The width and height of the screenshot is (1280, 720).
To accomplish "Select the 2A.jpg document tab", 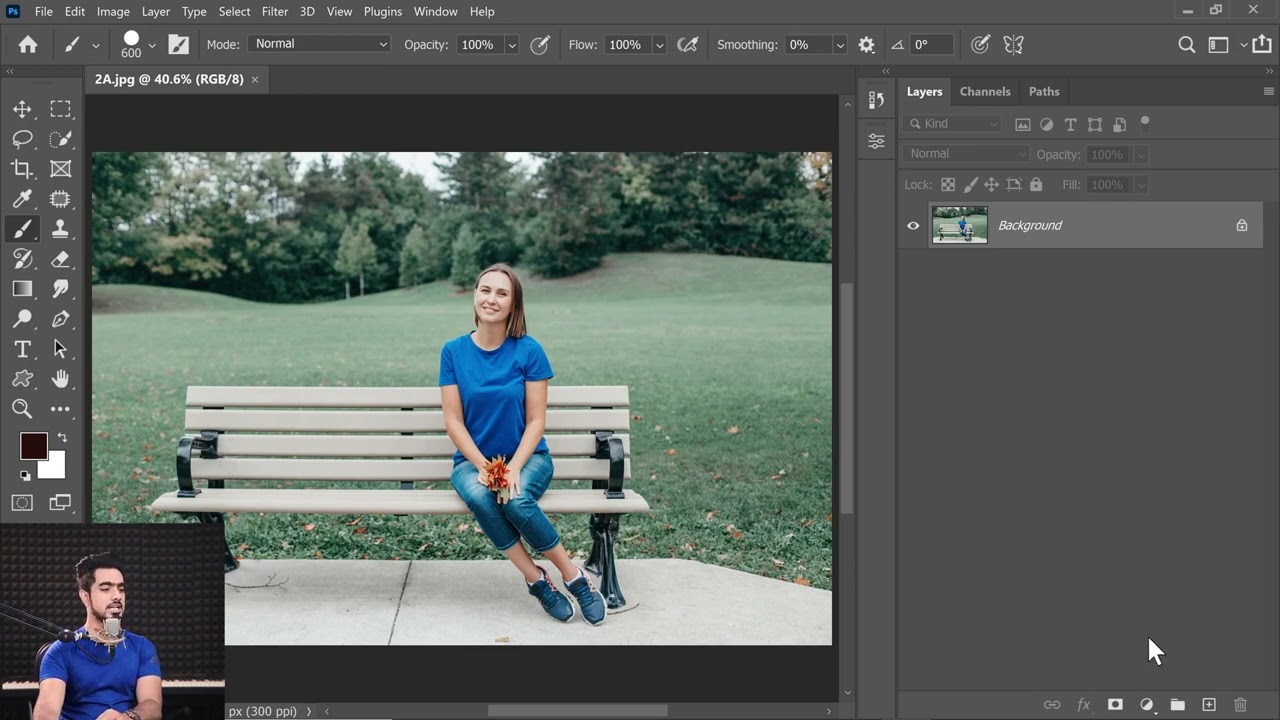I will tap(169, 79).
